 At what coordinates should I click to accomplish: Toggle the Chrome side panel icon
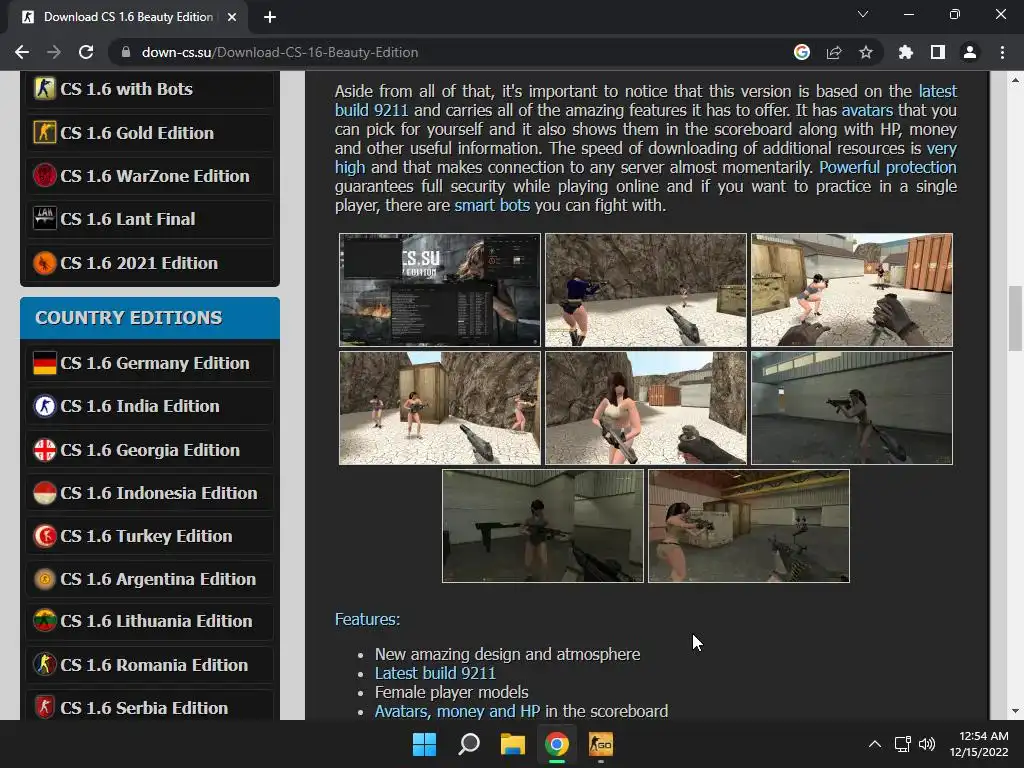coord(937,52)
